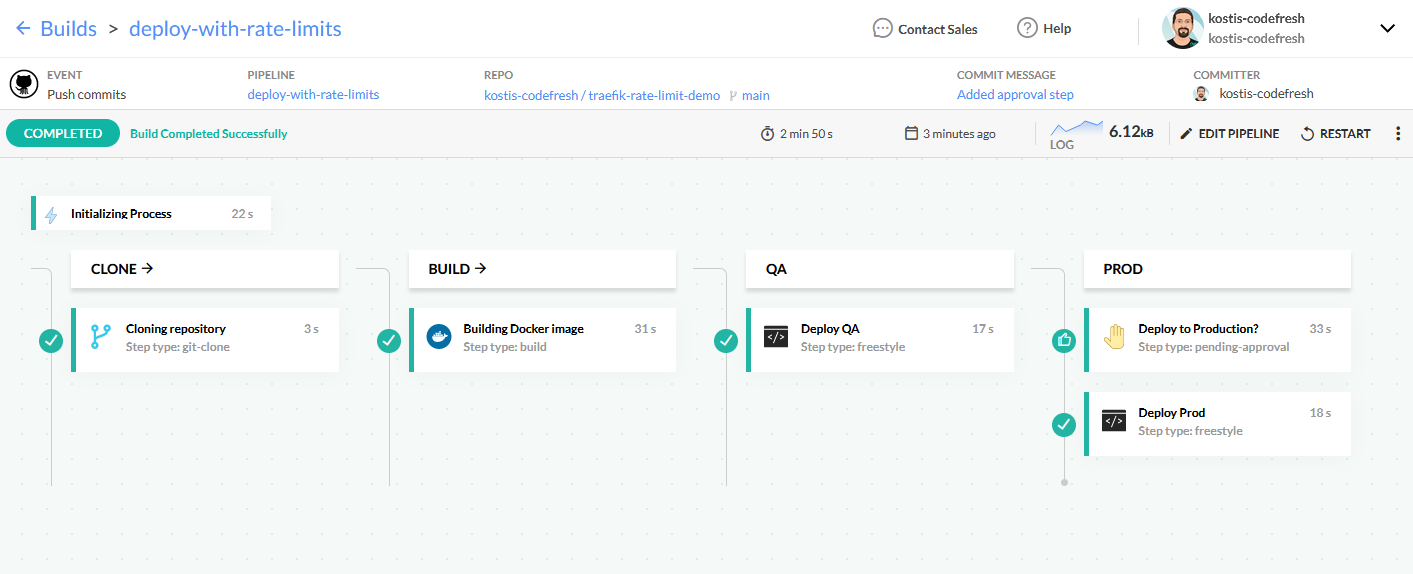
Task: Click EDIT PIPELINE button
Action: tap(1229, 133)
